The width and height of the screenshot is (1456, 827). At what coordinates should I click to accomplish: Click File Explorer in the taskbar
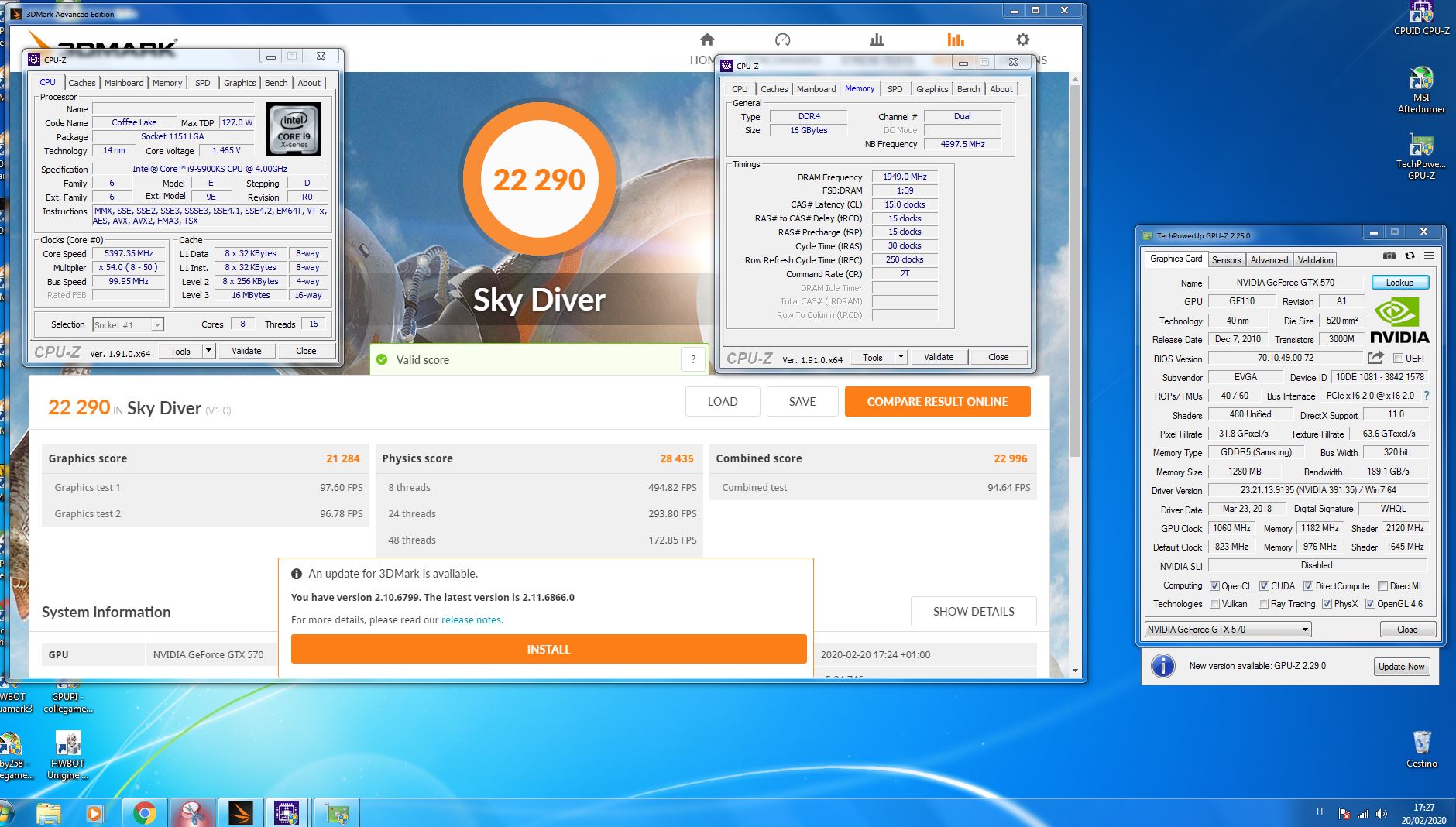click(x=48, y=813)
